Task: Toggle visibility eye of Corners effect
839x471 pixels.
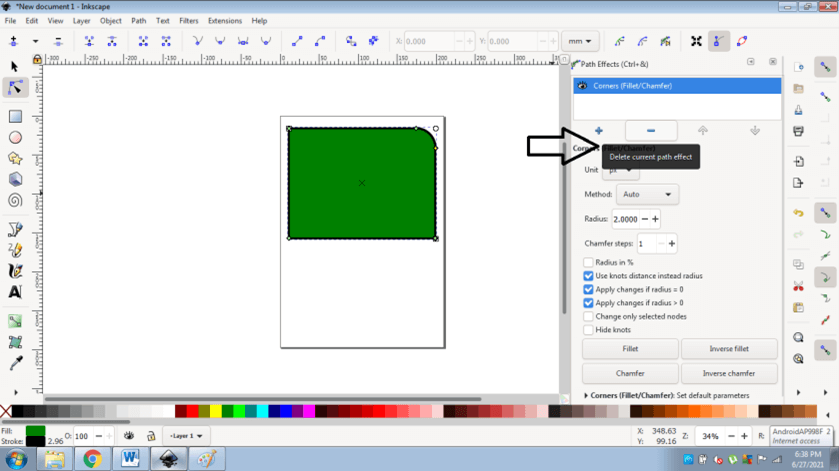Action: 583,86
